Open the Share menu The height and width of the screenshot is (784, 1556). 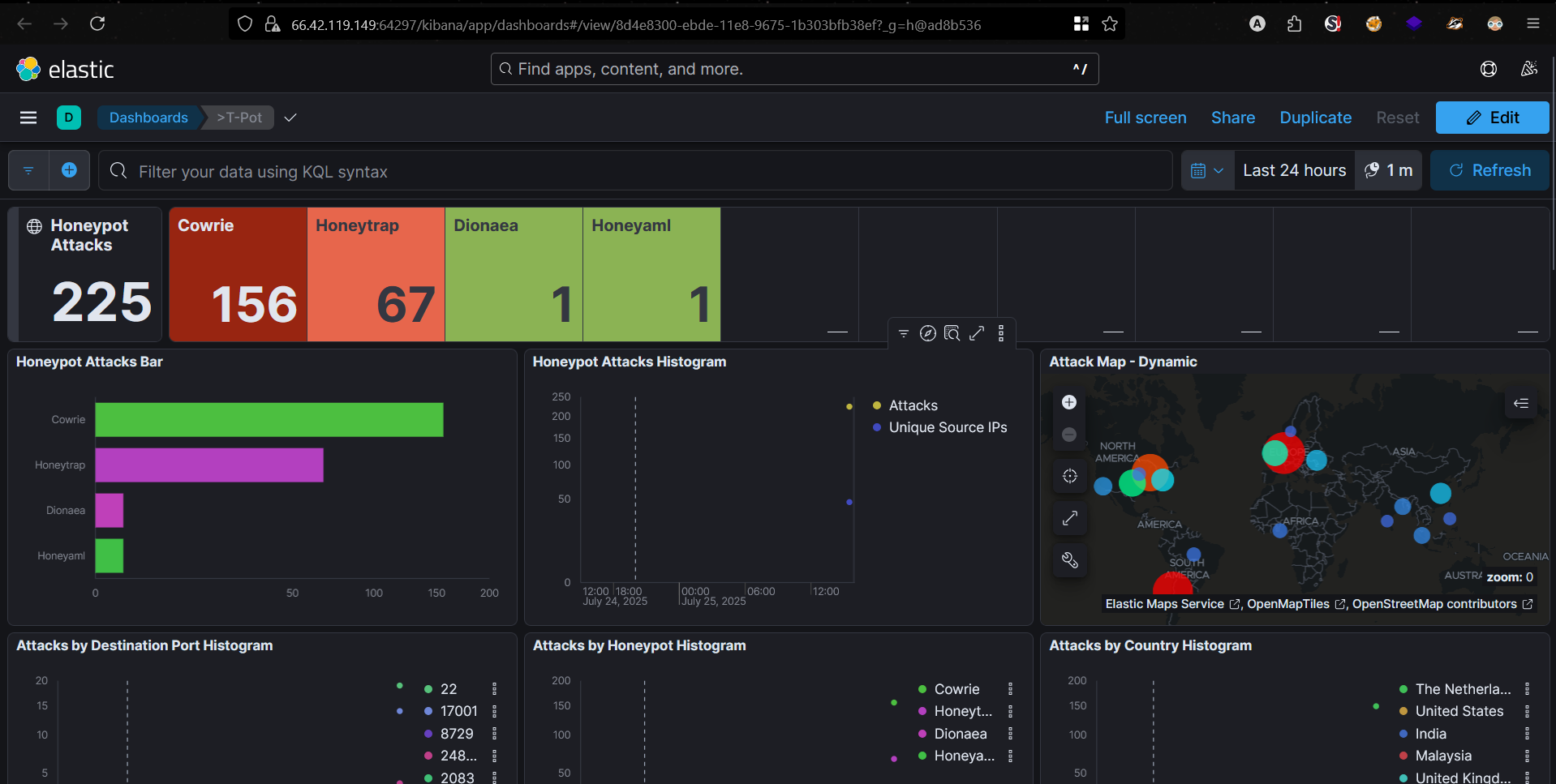1232,118
